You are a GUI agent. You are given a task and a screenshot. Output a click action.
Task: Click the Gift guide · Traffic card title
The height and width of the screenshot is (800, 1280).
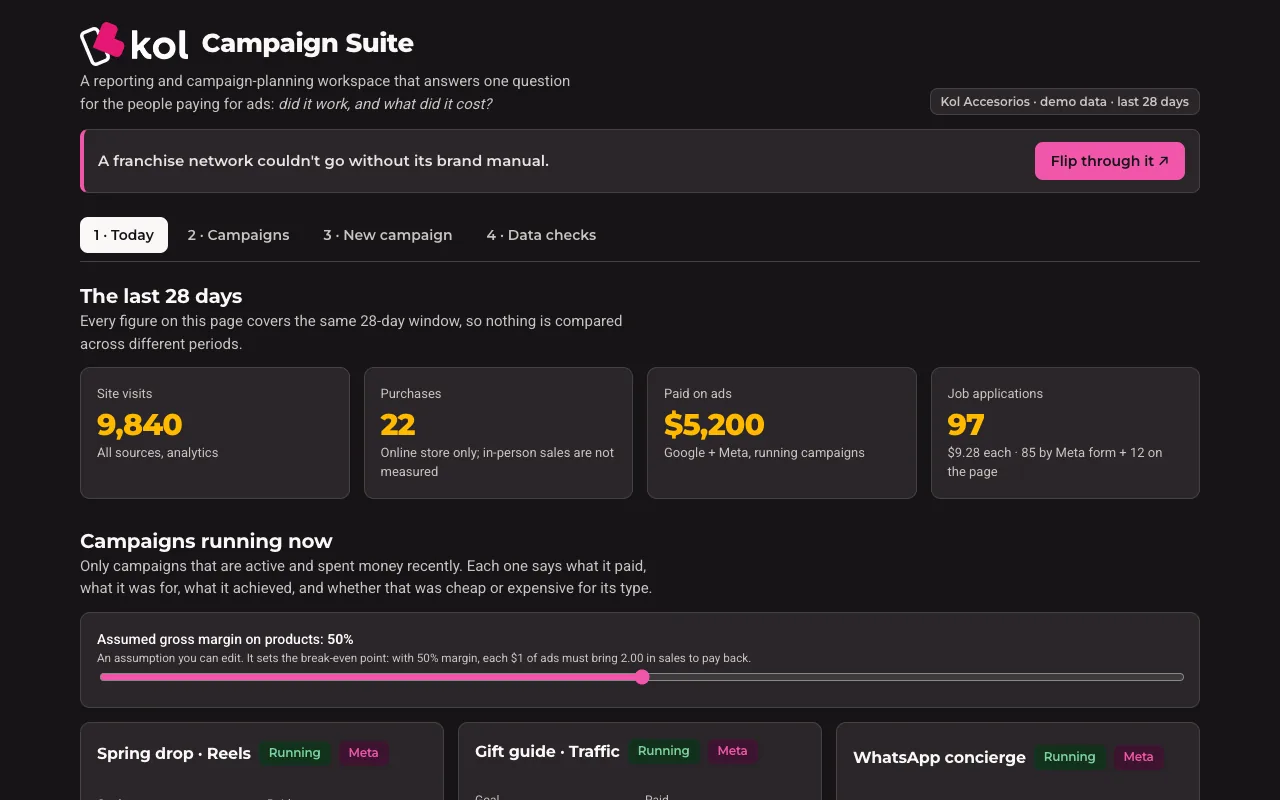547,751
